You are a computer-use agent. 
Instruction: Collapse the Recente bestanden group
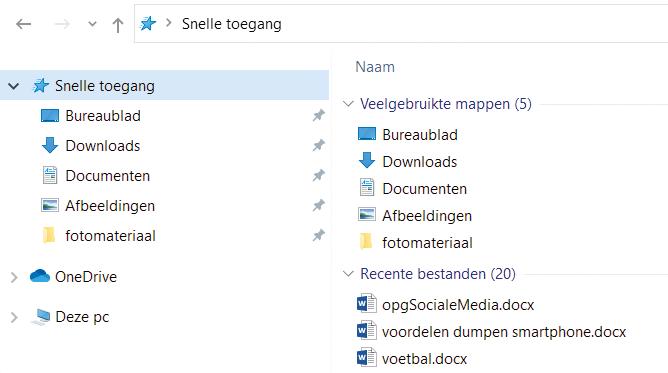point(348,274)
